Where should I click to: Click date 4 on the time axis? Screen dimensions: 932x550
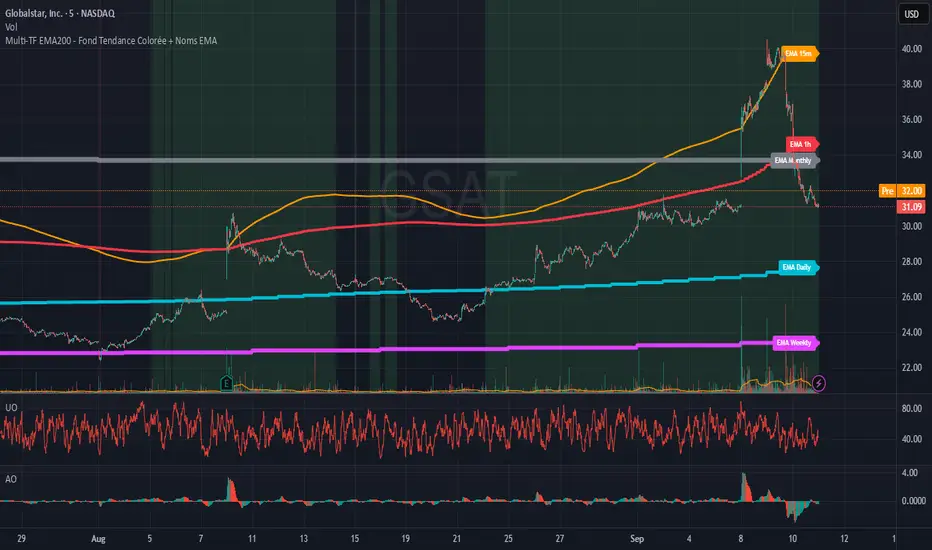[x=689, y=539]
